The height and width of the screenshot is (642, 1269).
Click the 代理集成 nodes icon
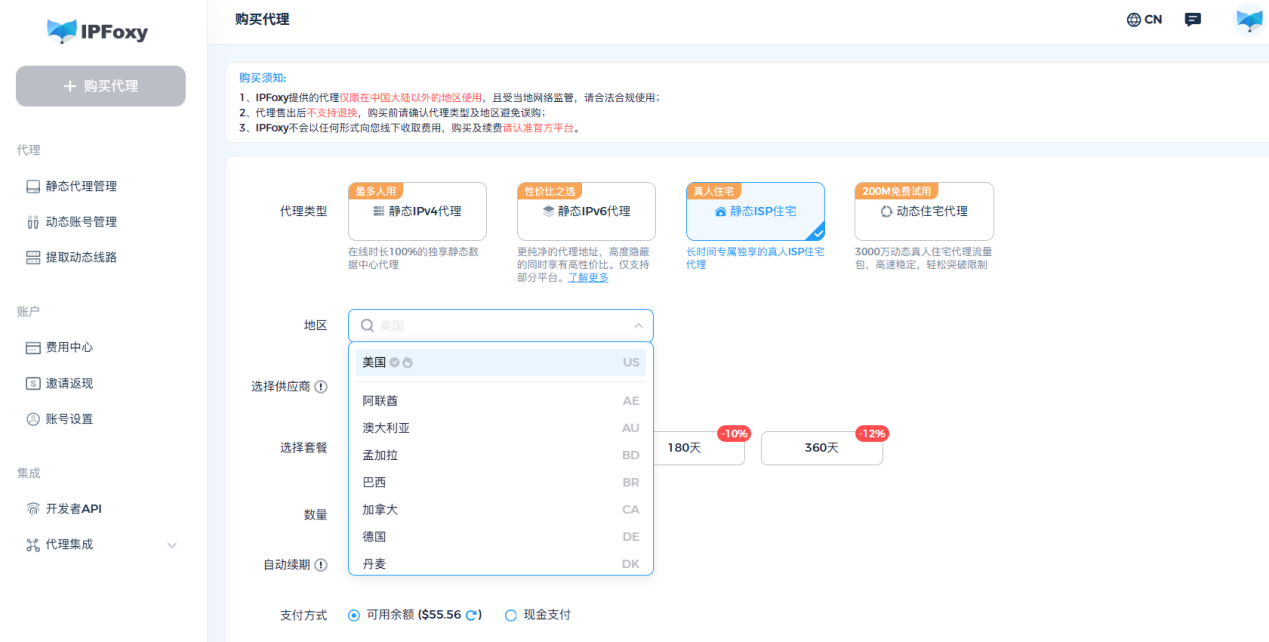33,544
